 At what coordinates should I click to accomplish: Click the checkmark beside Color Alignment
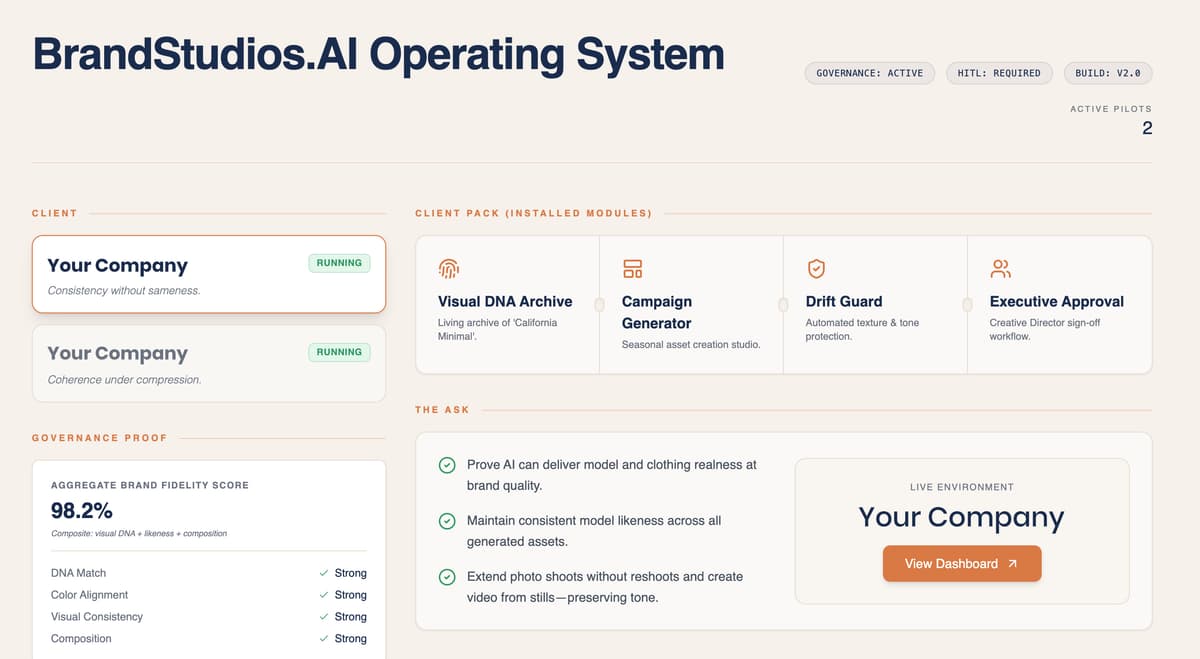point(325,594)
